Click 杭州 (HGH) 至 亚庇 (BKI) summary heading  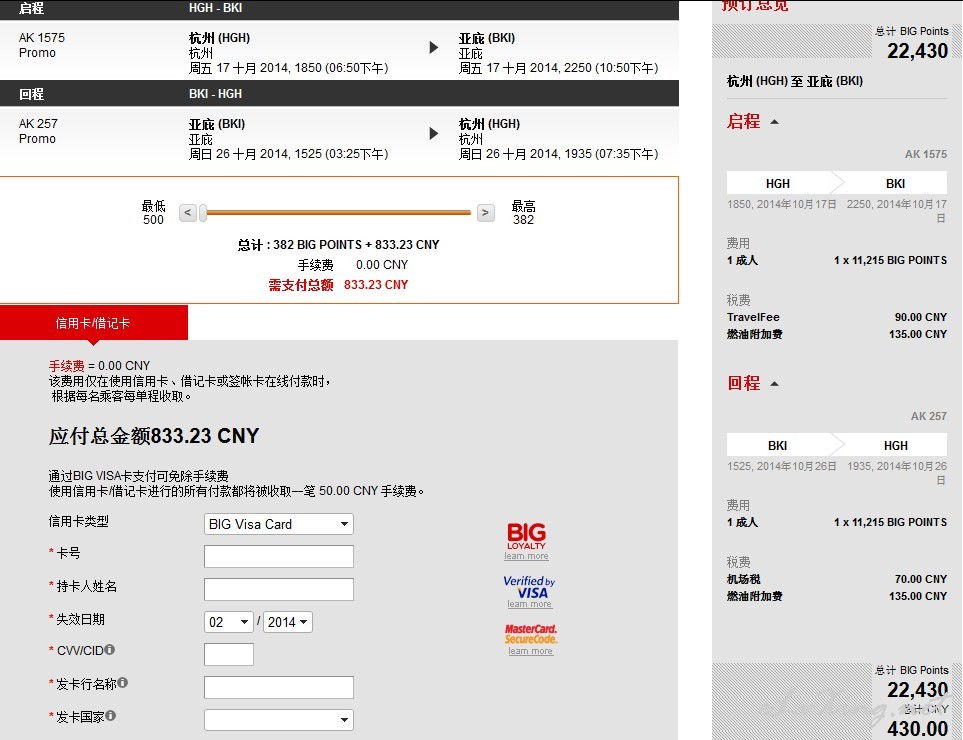pyautogui.click(x=795, y=81)
